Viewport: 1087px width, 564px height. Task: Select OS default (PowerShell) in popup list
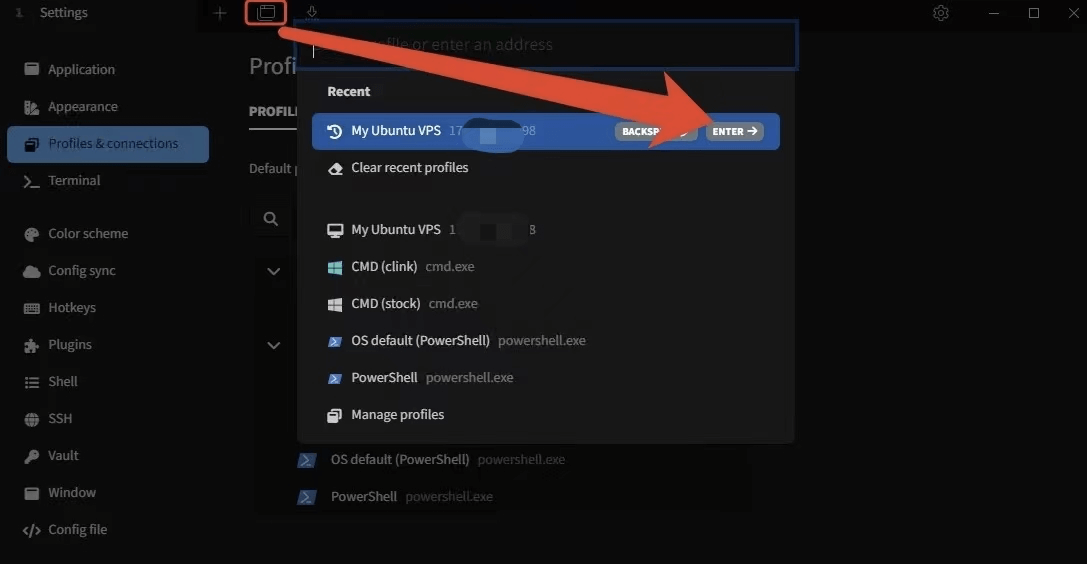pos(546,341)
